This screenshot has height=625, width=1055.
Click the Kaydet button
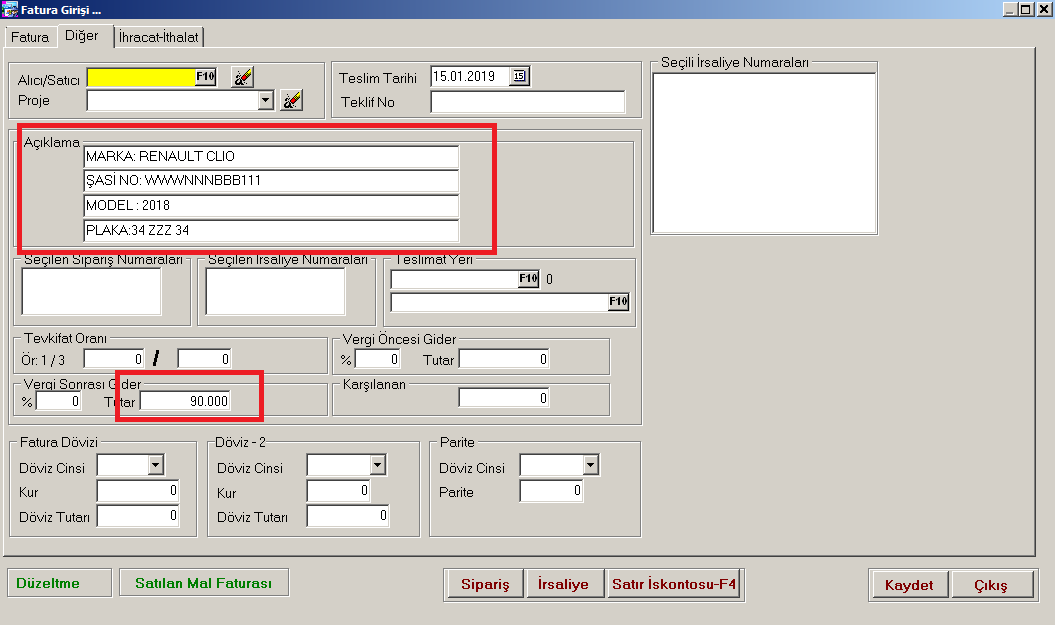pyautogui.click(x=908, y=585)
